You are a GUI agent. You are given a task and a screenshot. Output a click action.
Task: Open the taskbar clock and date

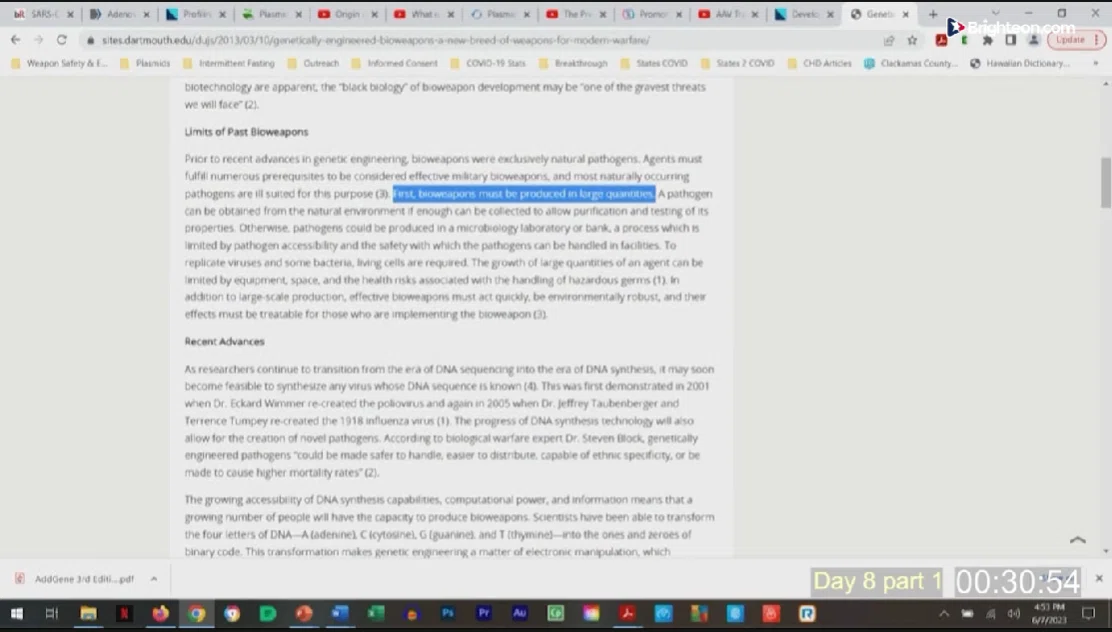(x=1050, y=614)
